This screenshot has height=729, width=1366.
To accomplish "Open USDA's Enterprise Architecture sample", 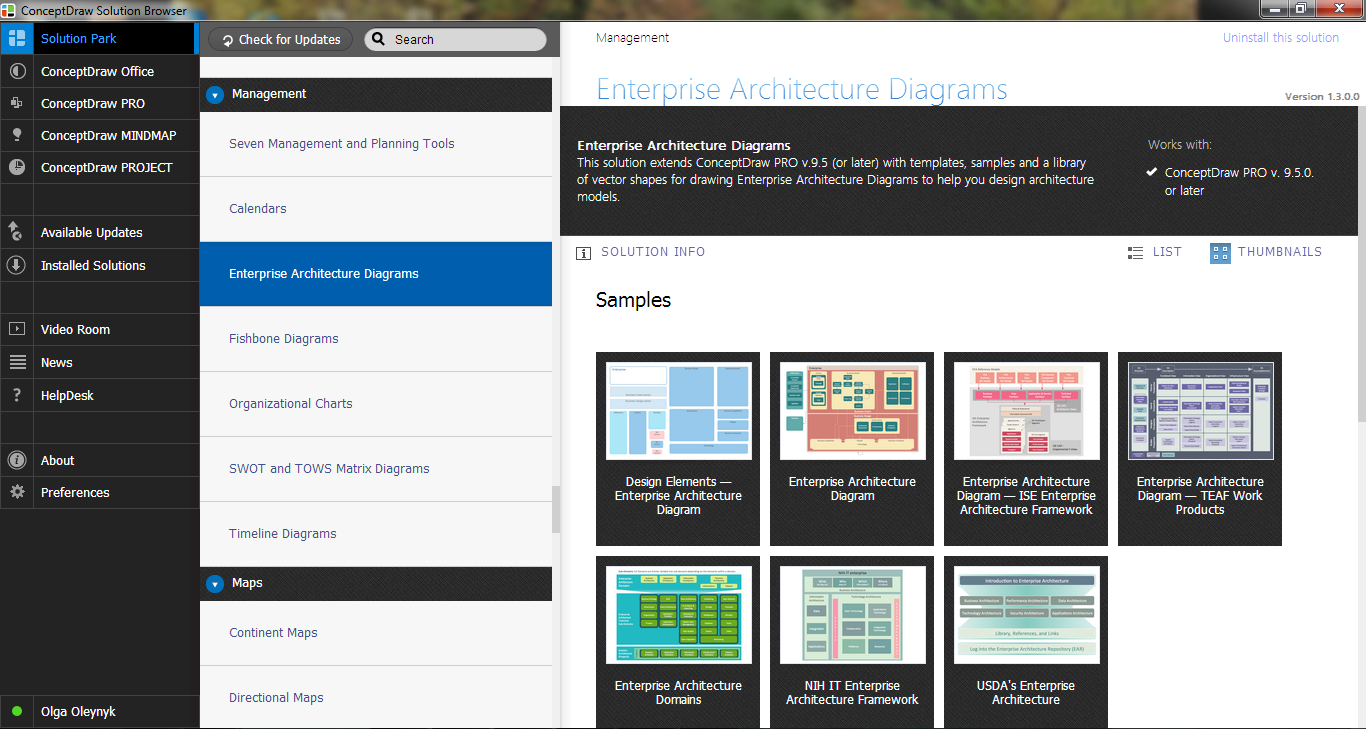I will point(1026,642).
